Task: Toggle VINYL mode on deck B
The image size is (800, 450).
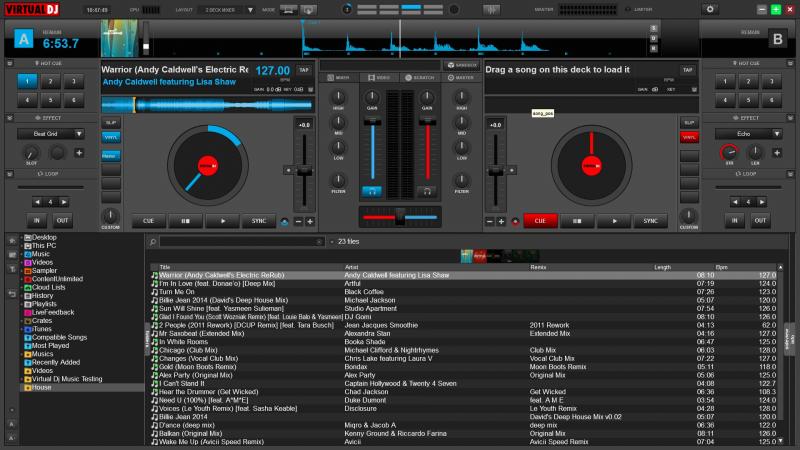Action: pyautogui.click(x=689, y=137)
